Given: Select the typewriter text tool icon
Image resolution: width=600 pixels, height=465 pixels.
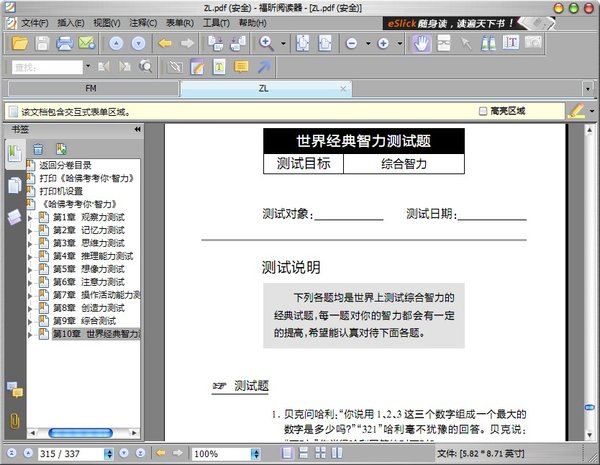Looking at the screenshot, I should point(219,67).
